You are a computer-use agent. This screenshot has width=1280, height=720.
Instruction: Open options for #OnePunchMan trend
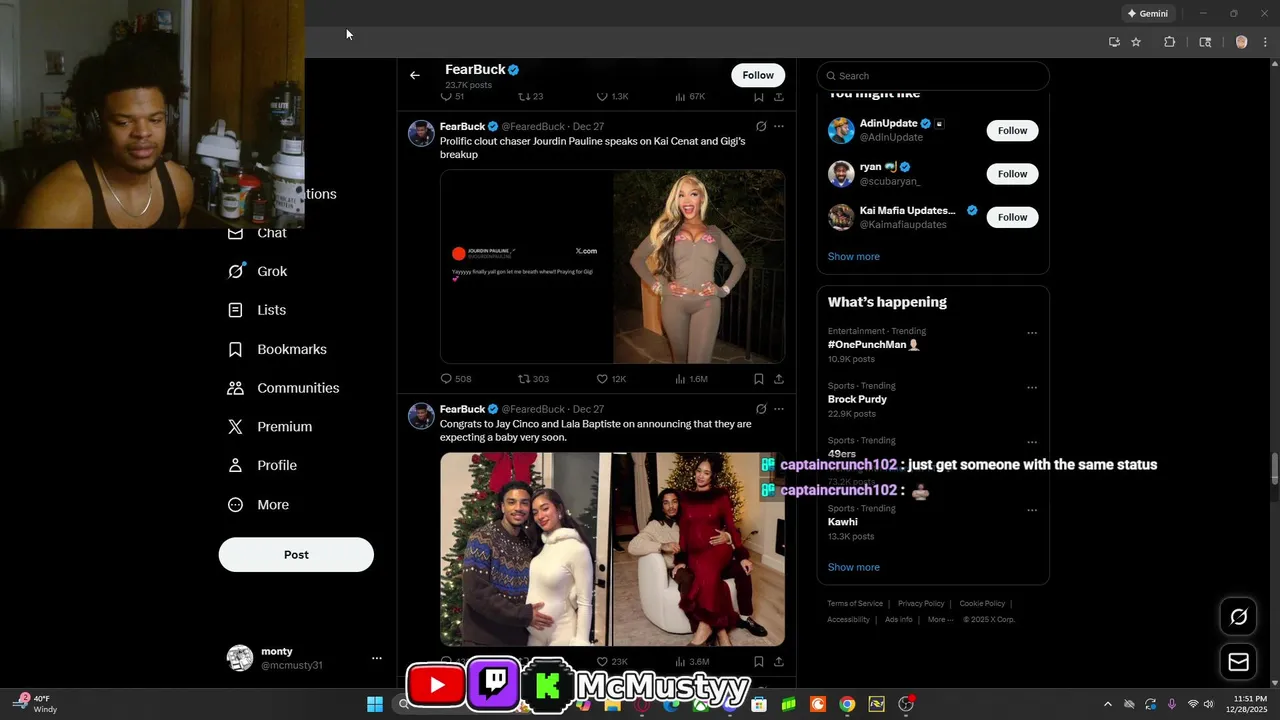1032,333
